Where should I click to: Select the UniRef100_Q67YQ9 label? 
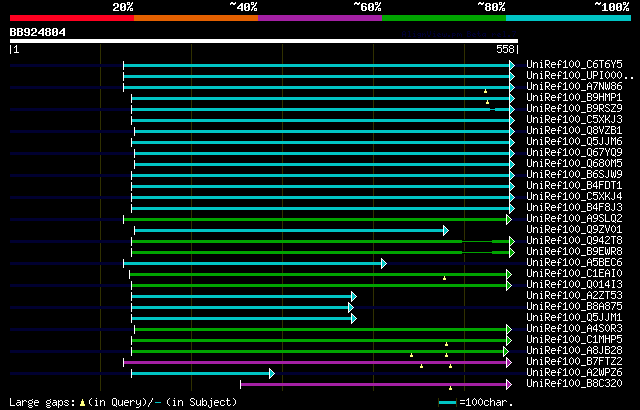click(x=574, y=153)
